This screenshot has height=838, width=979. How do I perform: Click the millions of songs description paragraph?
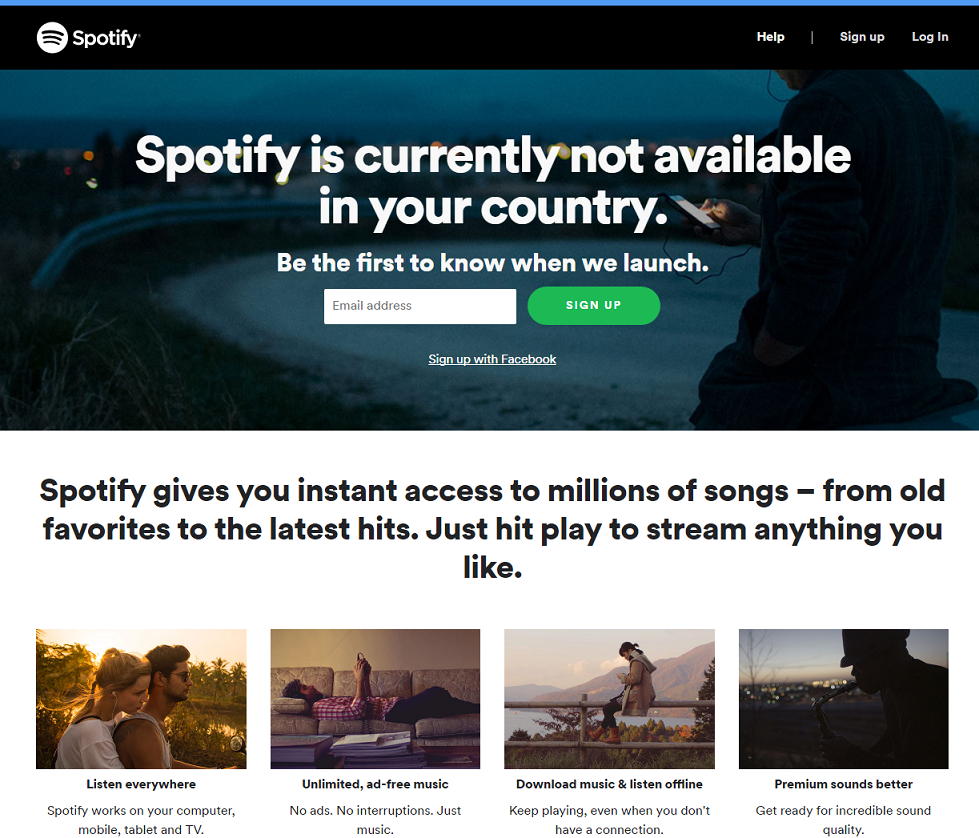pos(492,528)
